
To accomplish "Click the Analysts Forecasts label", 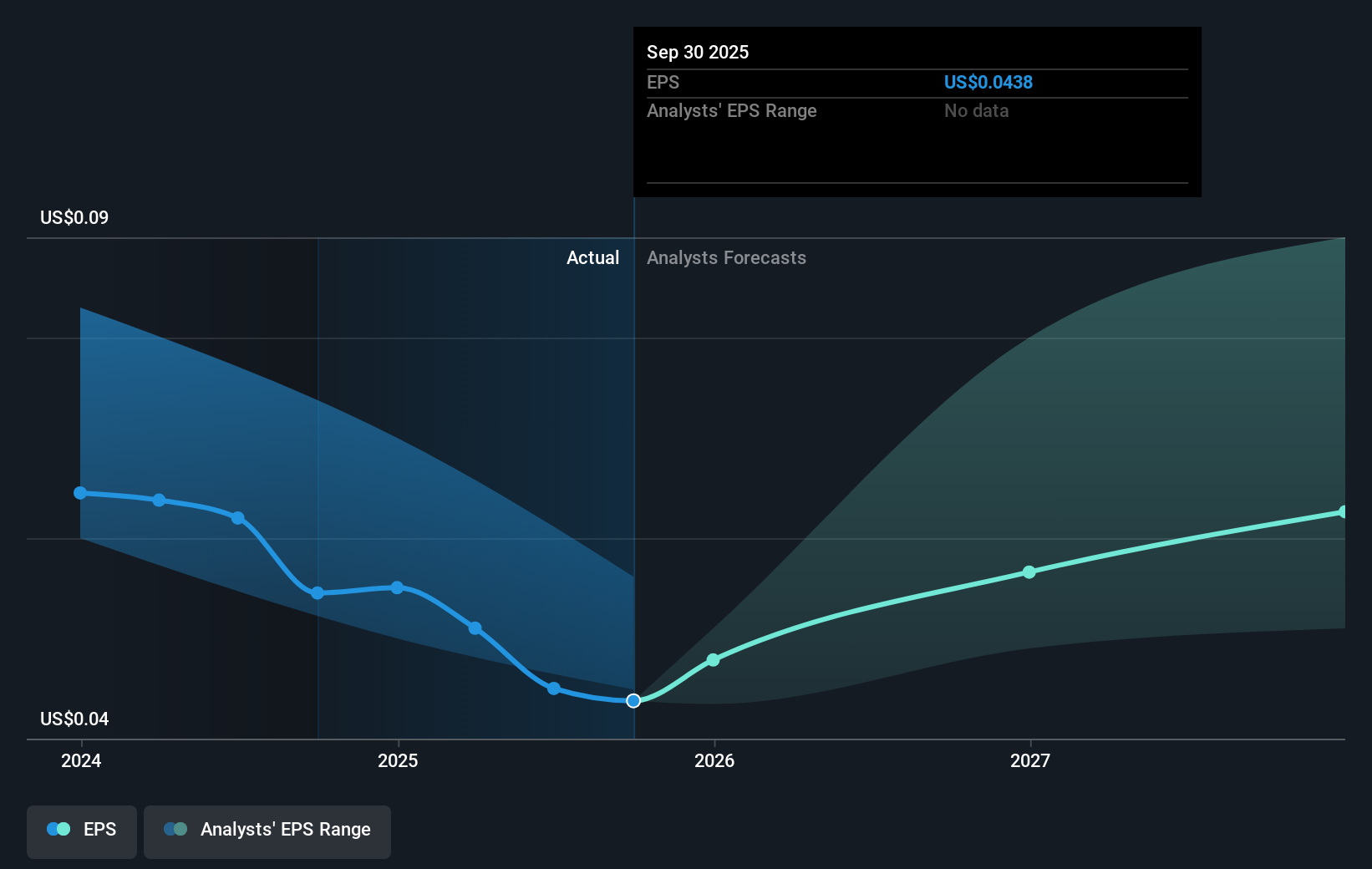I will tap(726, 257).
